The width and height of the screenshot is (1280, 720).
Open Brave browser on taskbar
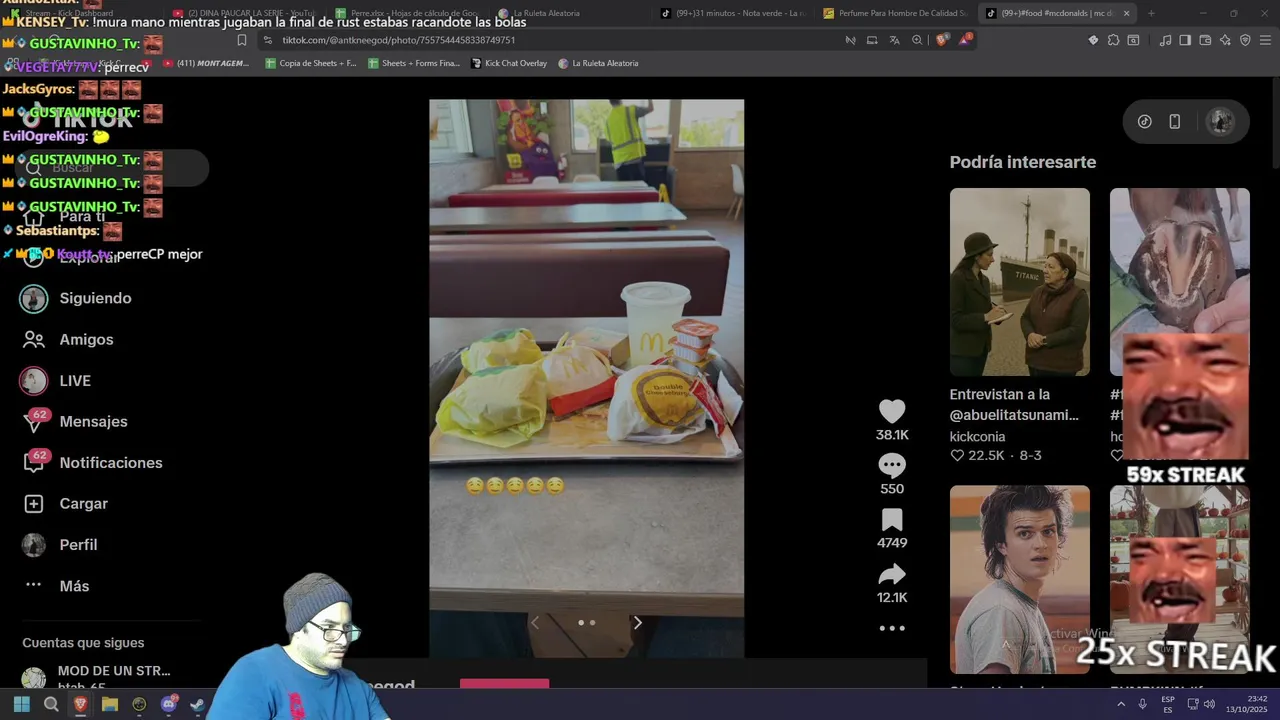click(x=80, y=704)
